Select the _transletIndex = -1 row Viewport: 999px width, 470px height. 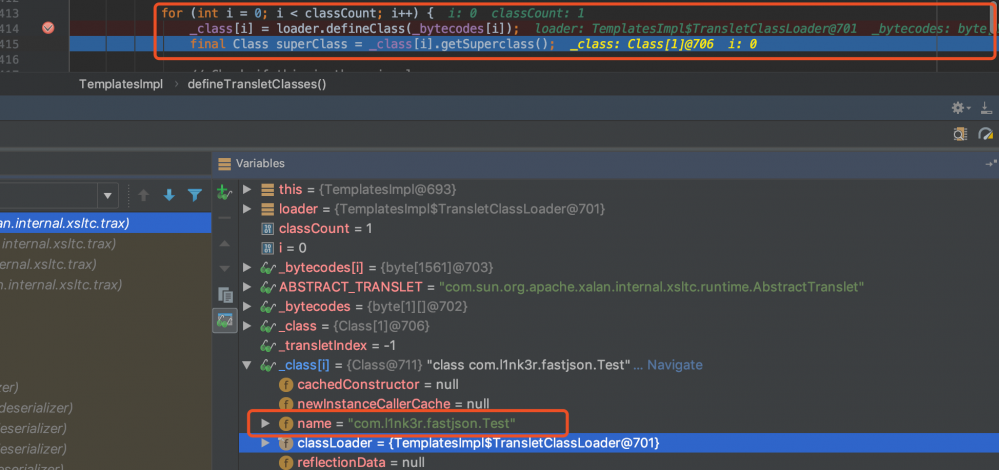618,345
